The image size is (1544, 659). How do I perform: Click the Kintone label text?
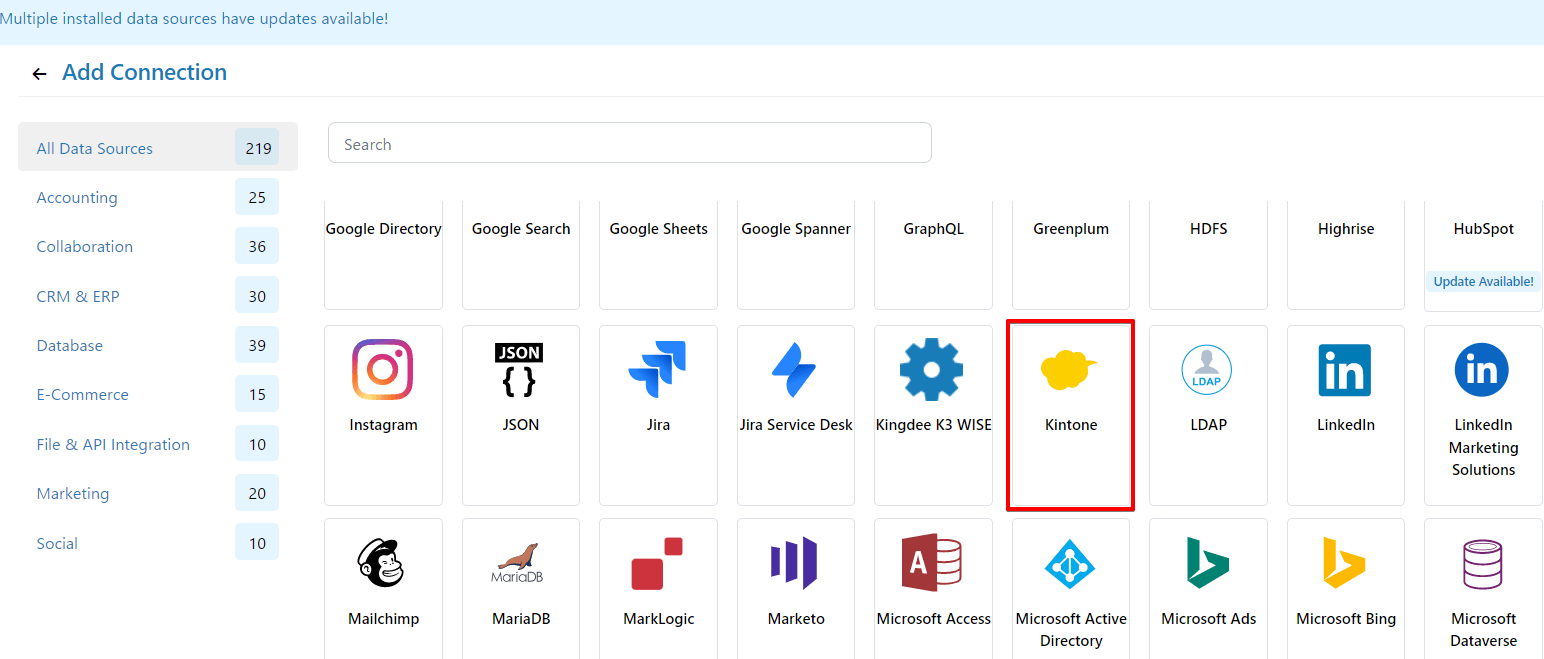(1071, 425)
